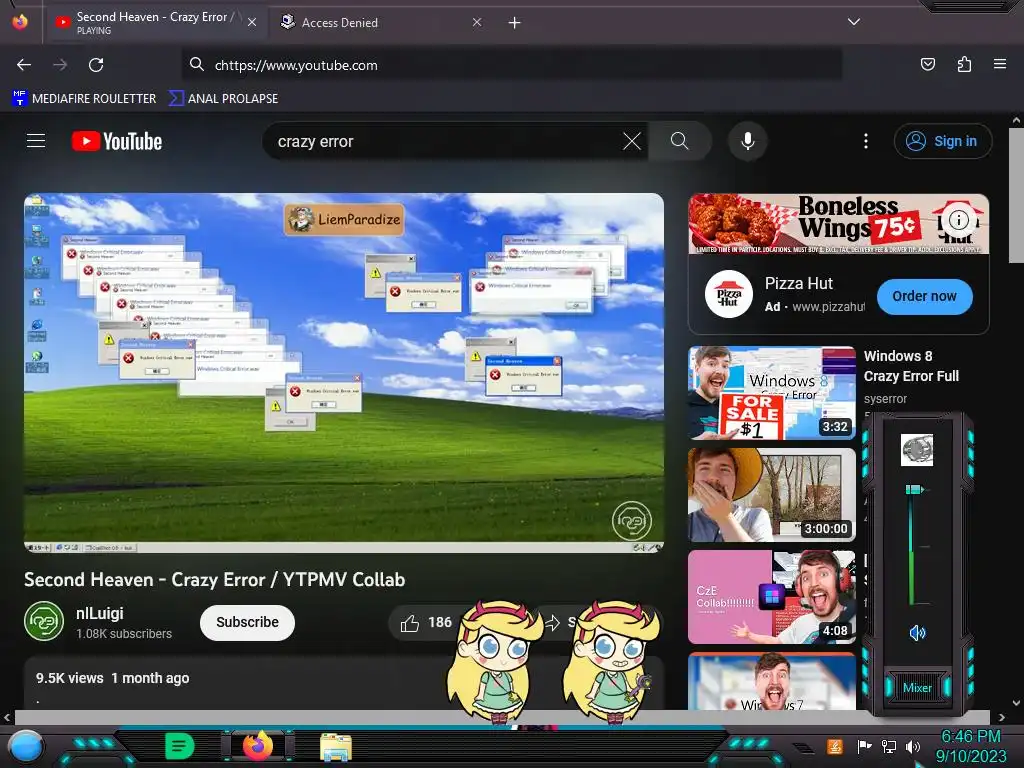Screen dimensions: 1024x768
Task: Subscribe to nlLuigi channel
Action: 247,622
